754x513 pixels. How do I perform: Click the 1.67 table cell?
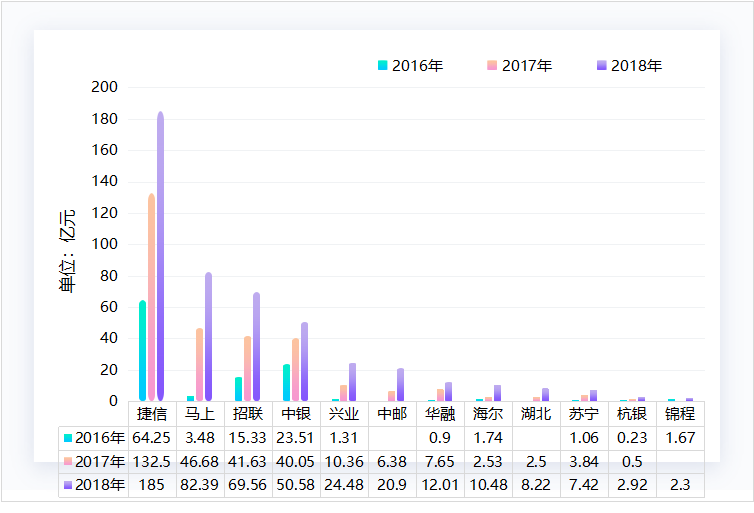coord(680,438)
